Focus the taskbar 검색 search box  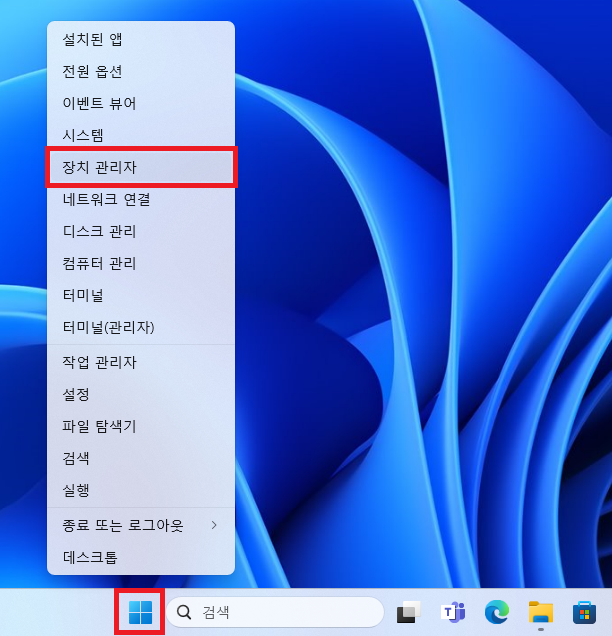click(x=275, y=612)
